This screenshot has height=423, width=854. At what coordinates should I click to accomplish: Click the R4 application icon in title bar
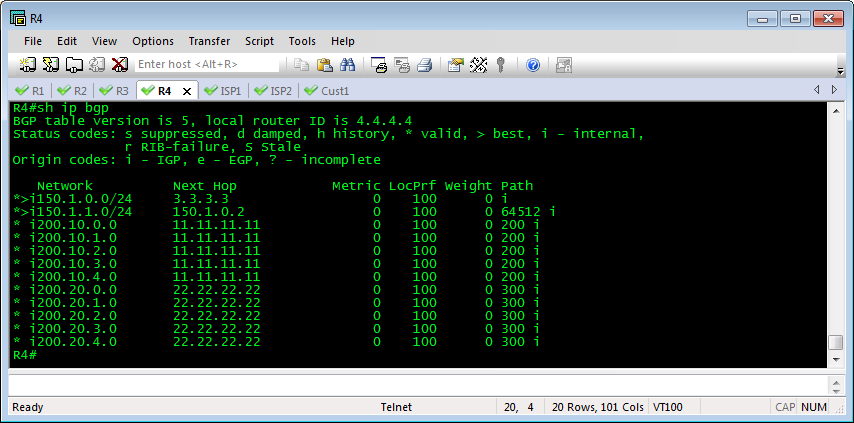[x=19, y=19]
